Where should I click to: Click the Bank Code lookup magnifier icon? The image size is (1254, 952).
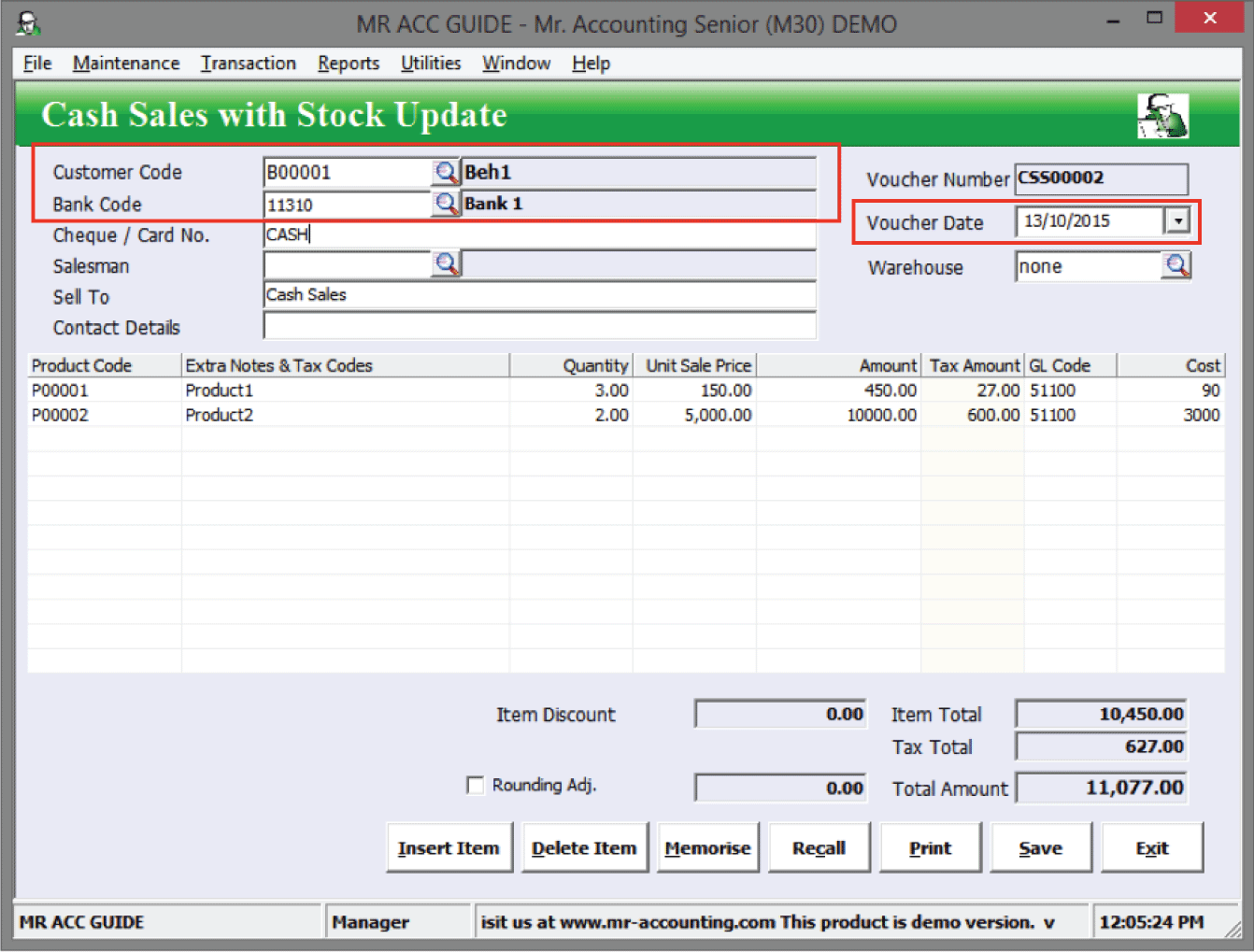[446, 204]
